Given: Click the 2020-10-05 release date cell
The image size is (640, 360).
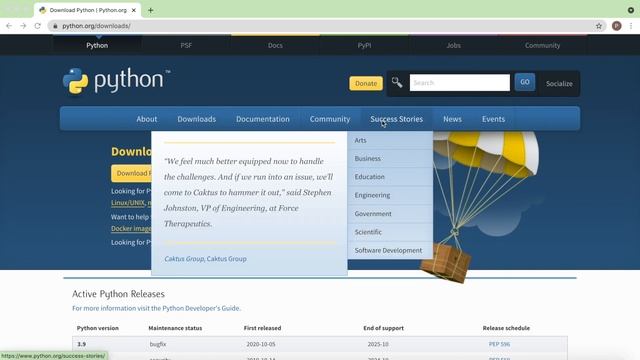Looking at the screenshot, I should point(261,344).
